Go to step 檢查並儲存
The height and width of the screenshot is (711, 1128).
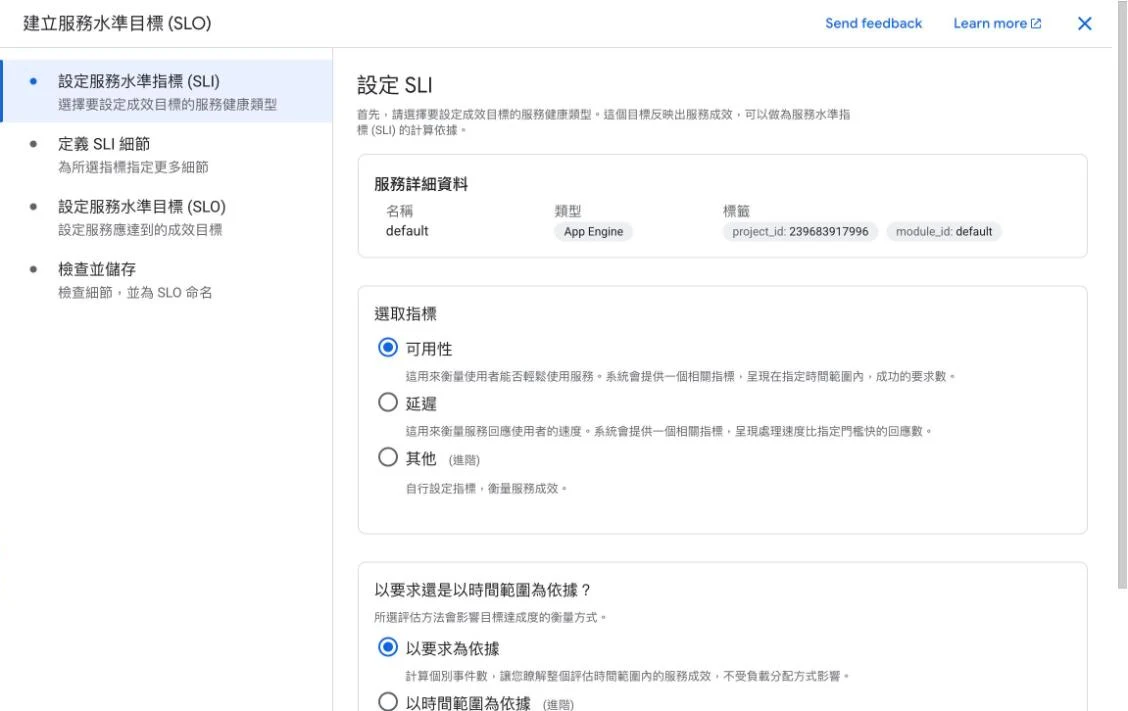click(167, 279)
